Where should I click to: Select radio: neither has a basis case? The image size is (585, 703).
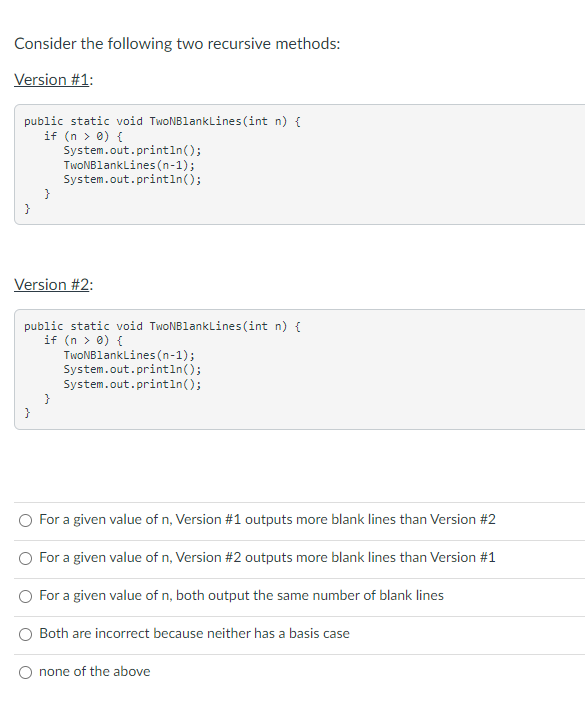26,634
